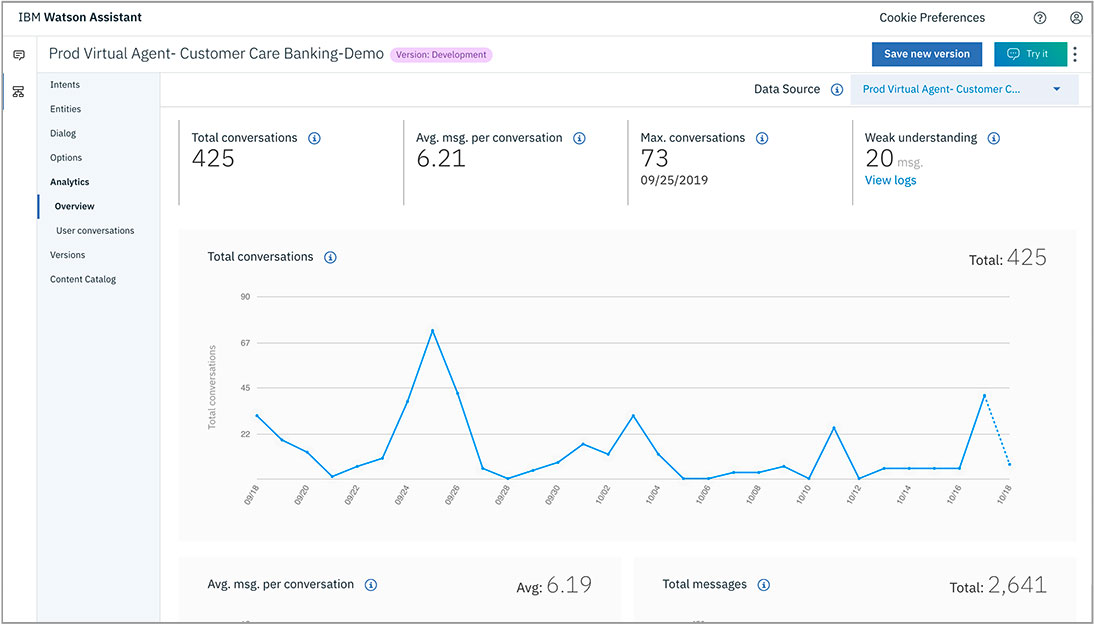Click the 6.21 average messages value

click(x=441, y=158)
